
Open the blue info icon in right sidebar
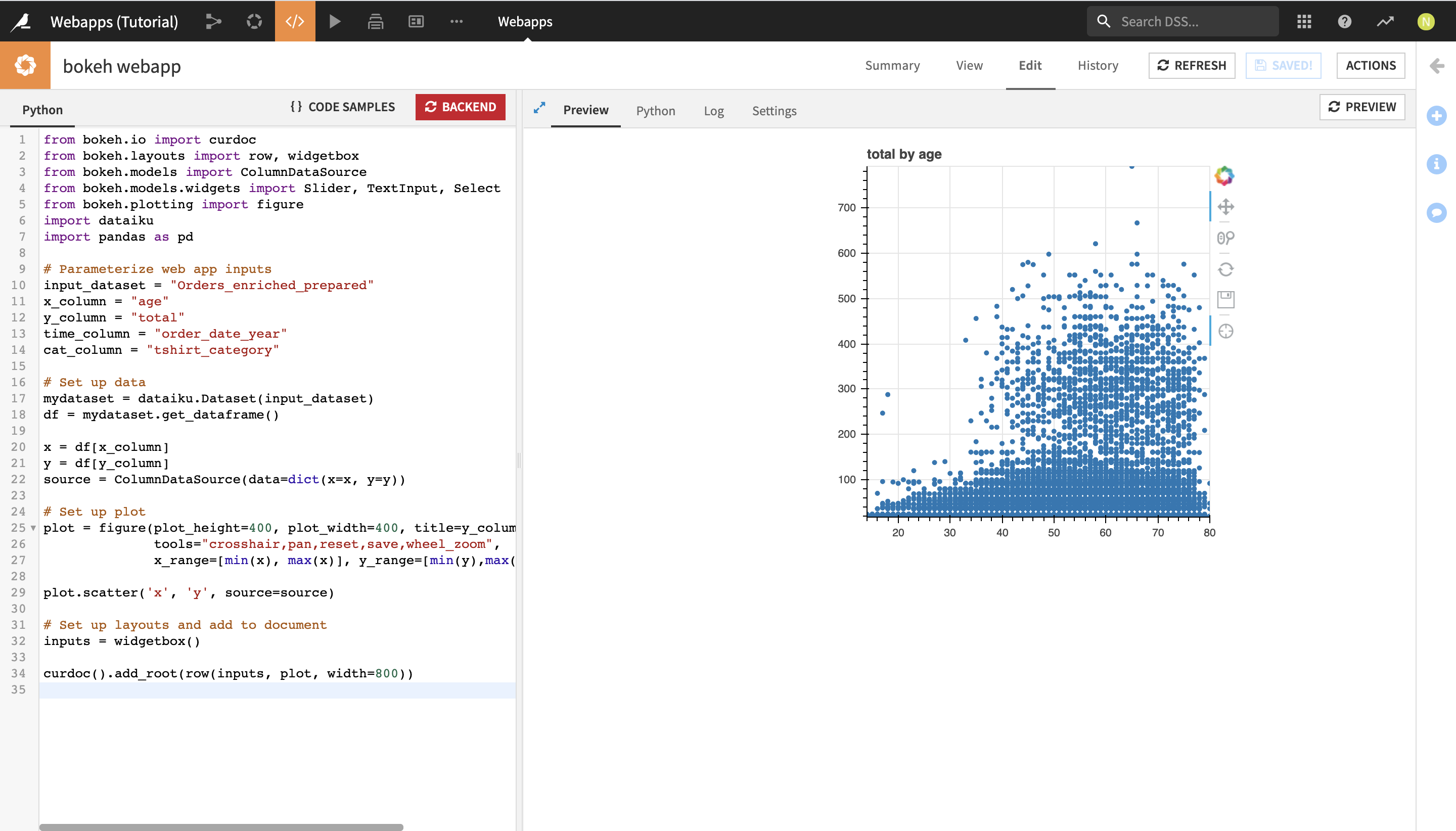tap(1437, 164)
